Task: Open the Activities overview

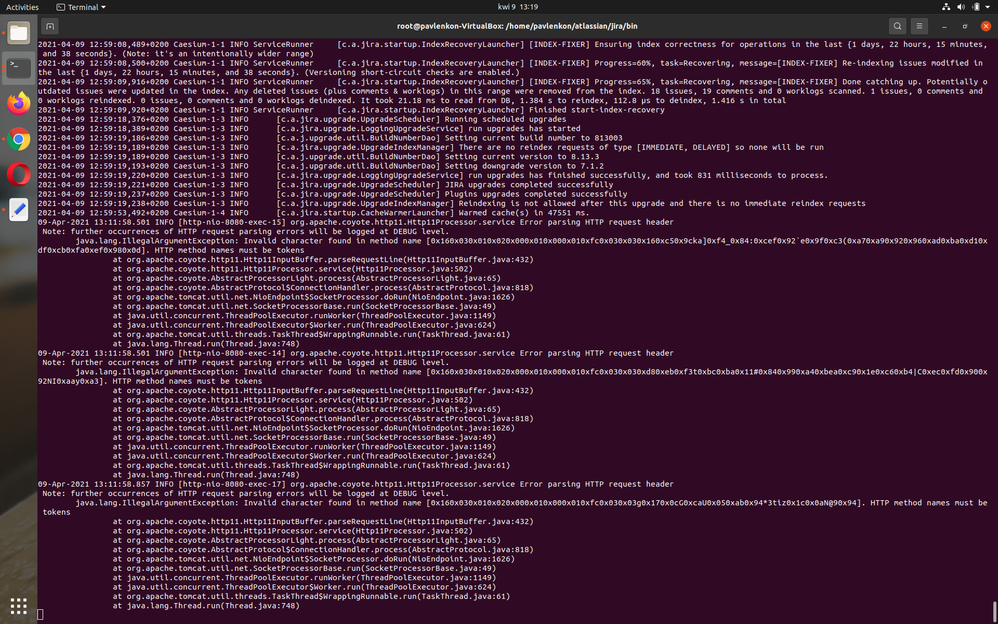Action: click(x=22, y=7)
